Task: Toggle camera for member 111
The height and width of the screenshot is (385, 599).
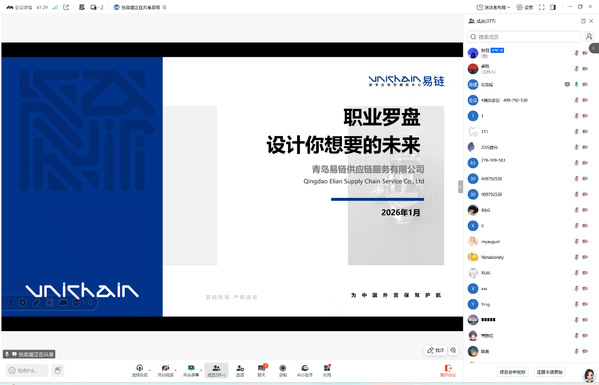Action: coord(585,131)
